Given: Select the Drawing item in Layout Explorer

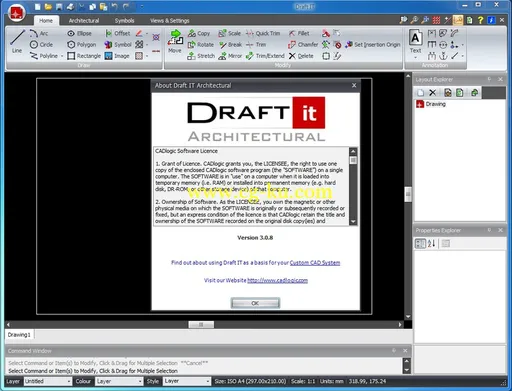Looking at the screenshot, I should click(431, 104).
